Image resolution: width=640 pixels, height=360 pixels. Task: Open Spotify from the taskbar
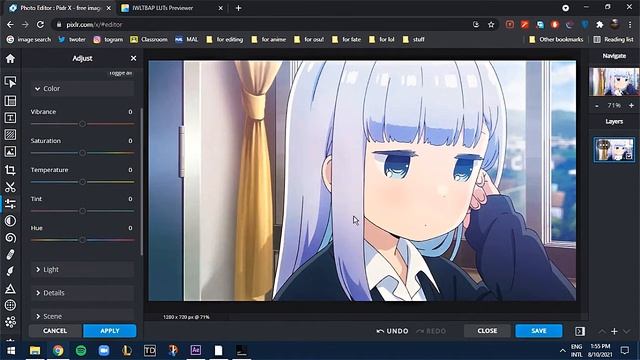pyautogui.click(x=81, y=351)
